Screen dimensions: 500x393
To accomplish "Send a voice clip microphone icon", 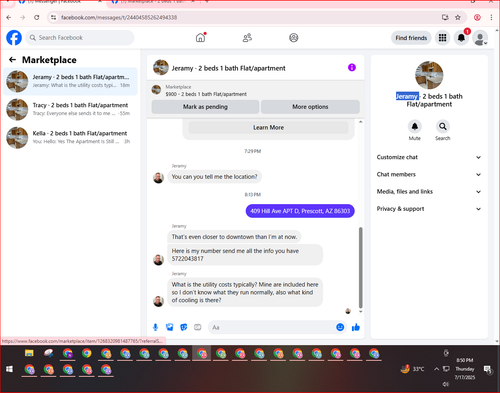I will pos(155,327).
